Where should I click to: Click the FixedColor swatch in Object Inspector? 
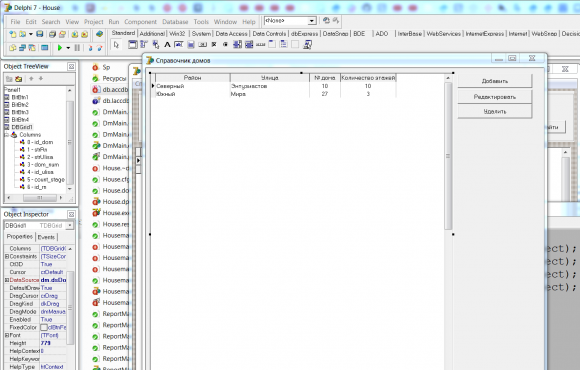point(44,327)
